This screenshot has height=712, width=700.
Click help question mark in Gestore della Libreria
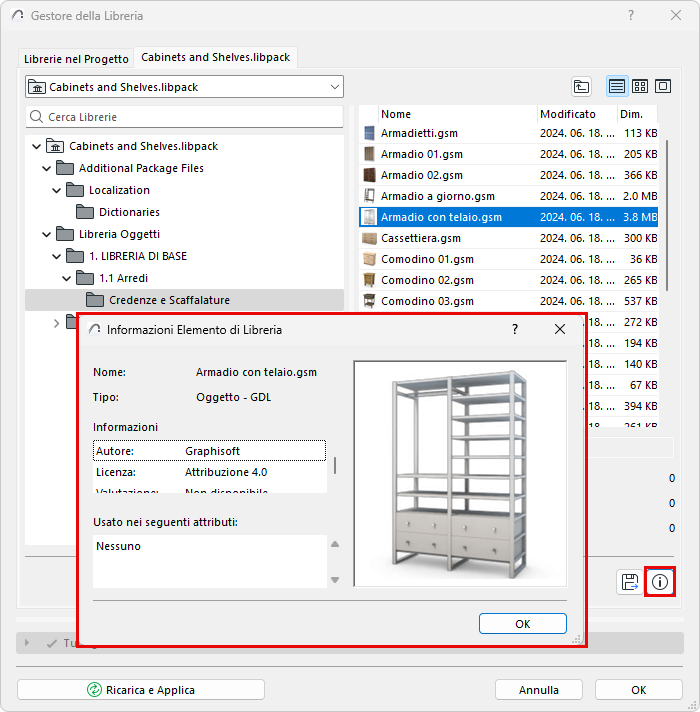click(631, 15)
